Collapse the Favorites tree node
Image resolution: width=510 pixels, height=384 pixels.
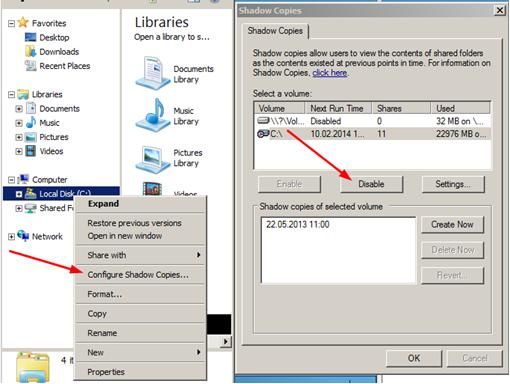click(x=11, y=23)
